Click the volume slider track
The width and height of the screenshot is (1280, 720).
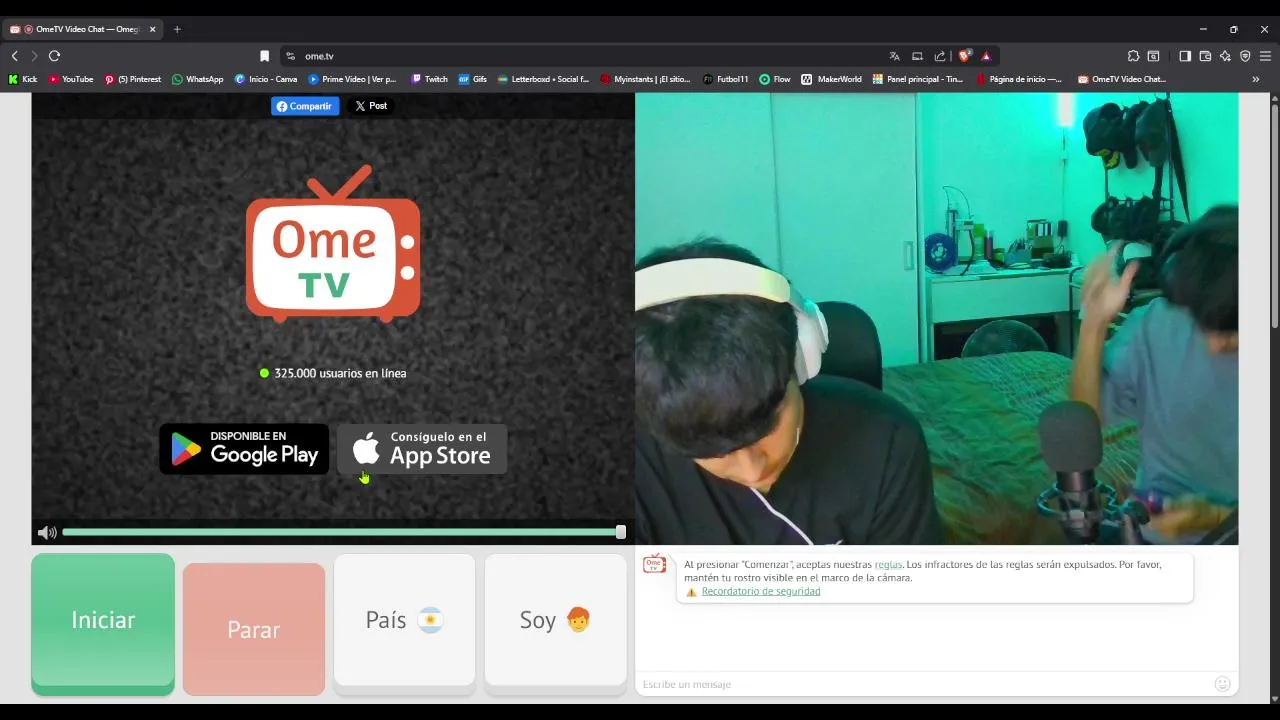click(340, 532)
